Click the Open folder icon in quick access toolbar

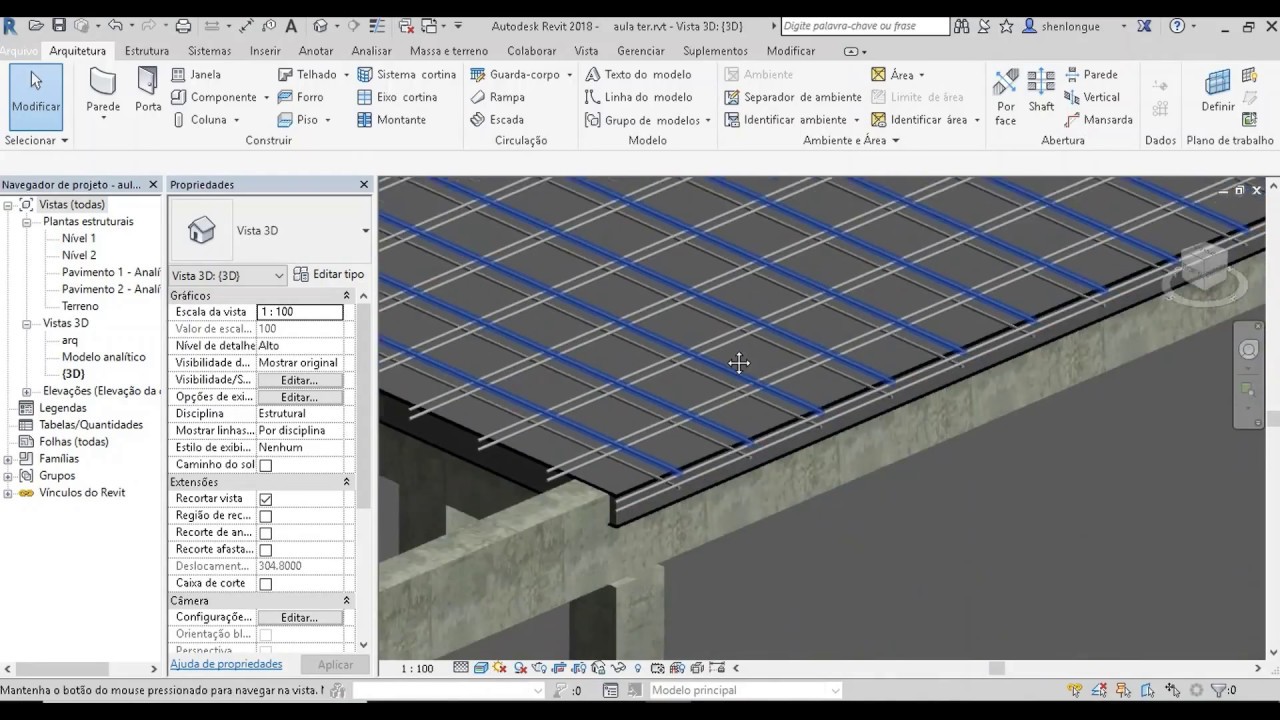point(36,25)
